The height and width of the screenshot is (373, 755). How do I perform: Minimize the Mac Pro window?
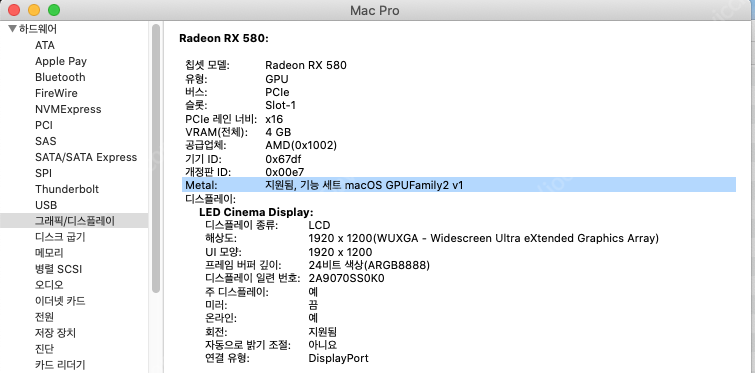[x=34, y=10]
